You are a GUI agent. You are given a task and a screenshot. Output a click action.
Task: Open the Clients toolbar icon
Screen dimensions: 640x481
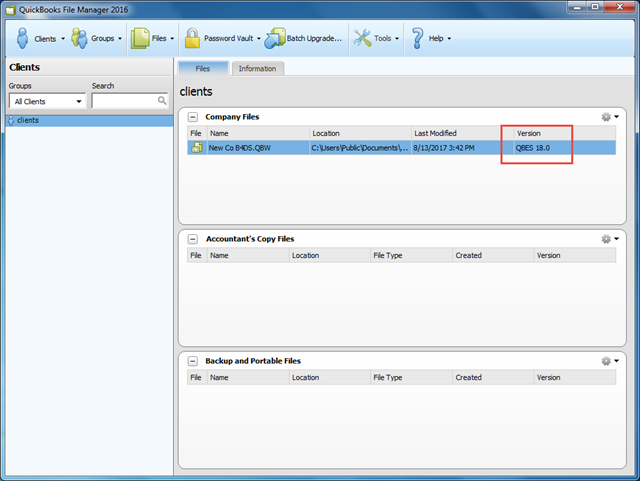[22, 38]
